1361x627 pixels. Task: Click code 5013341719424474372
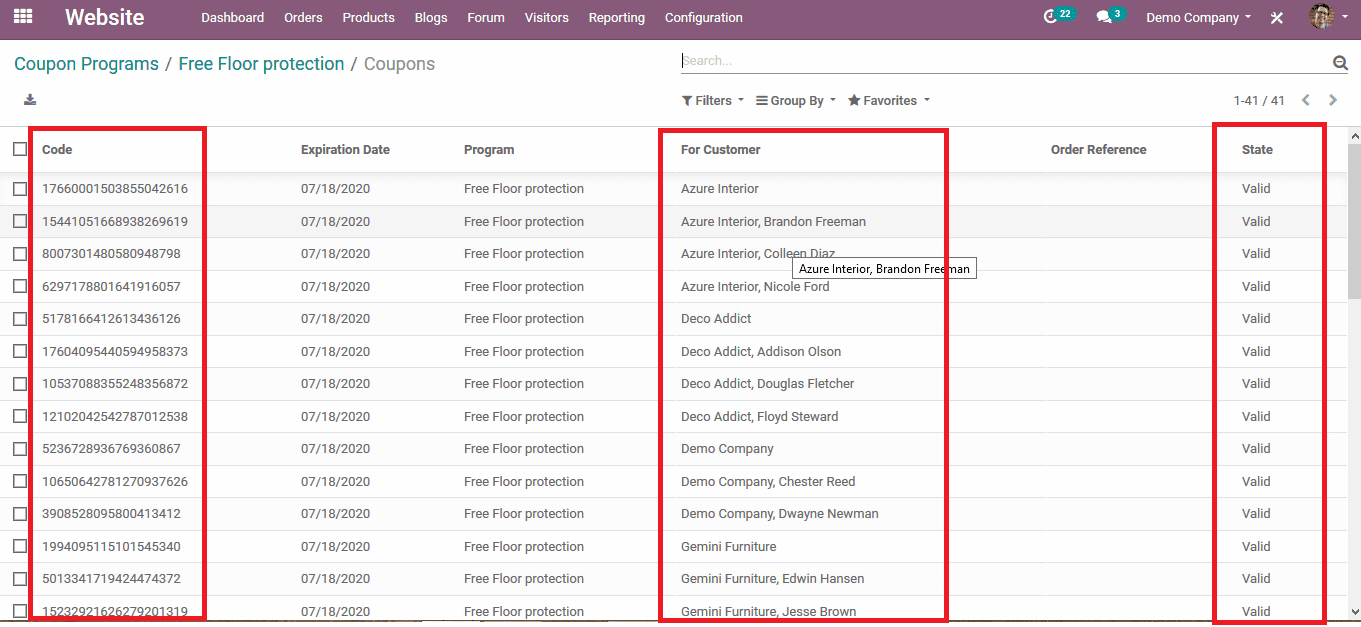point(111,578)
